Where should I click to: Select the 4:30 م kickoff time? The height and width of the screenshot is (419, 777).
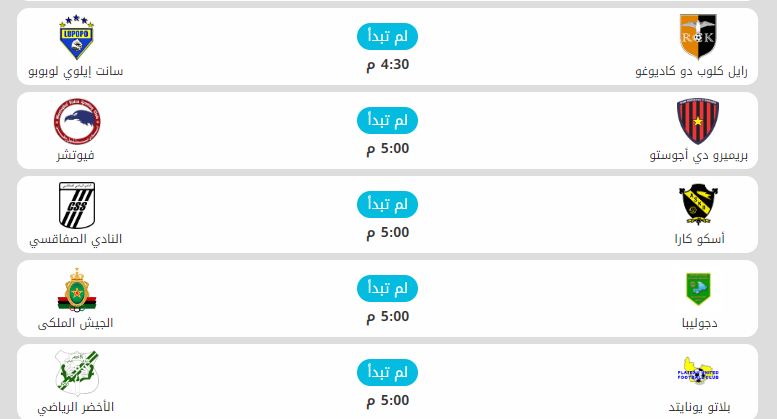point(387,65)
